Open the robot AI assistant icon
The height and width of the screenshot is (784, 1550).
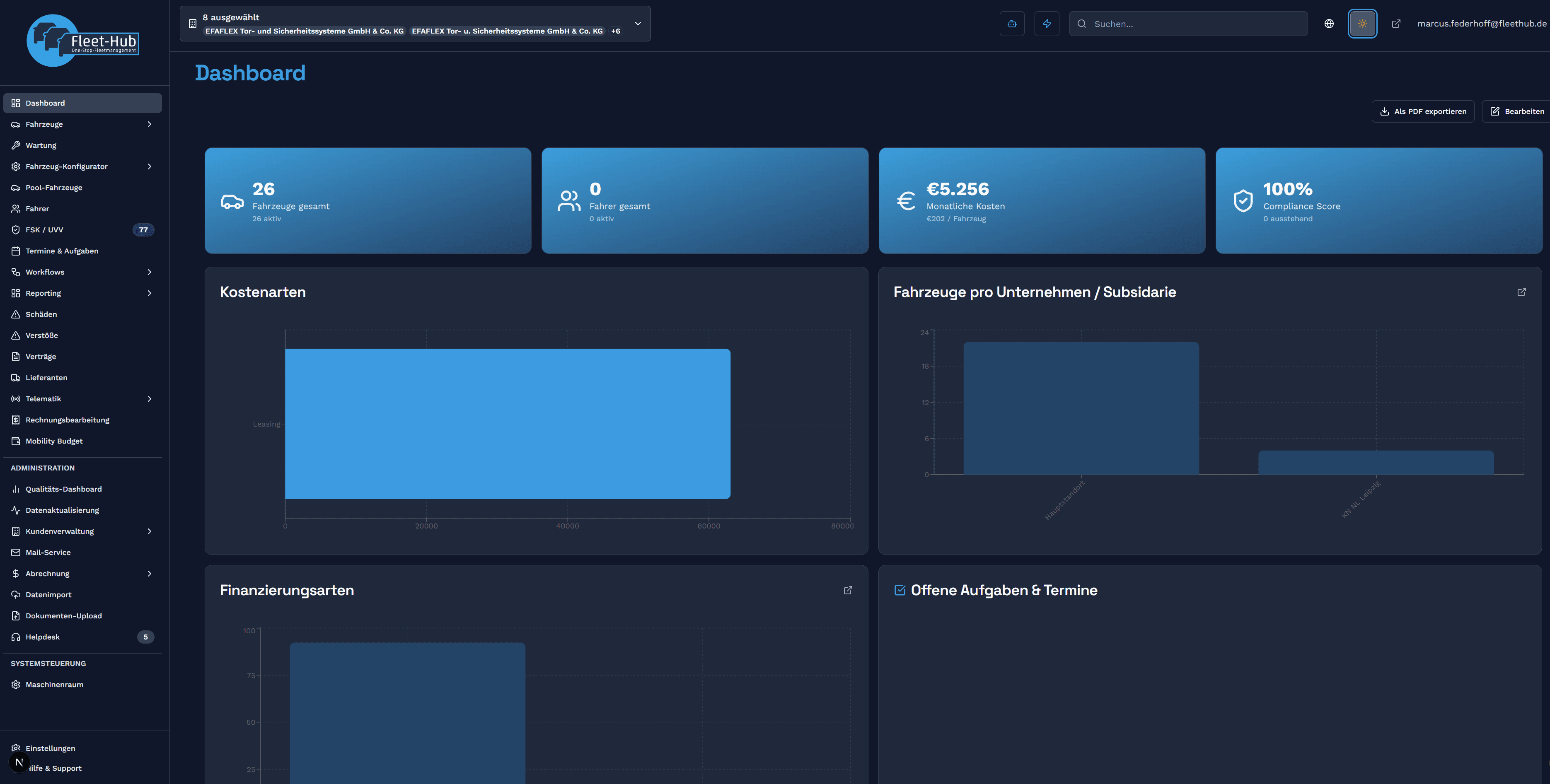pyautogui.click(x=1012, y=24)
